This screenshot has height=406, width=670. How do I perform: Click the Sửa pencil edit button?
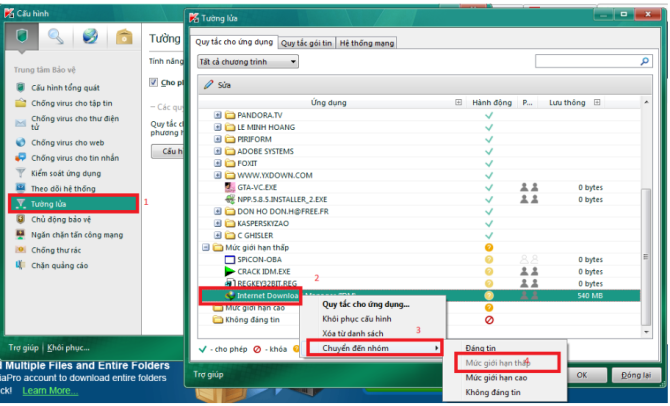pyautogui.click(x=217, y=85)
